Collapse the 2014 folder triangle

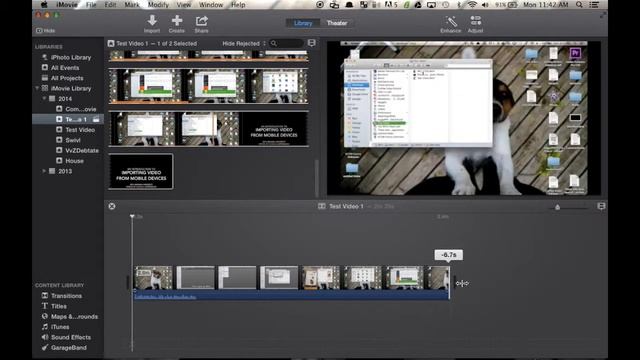[x=44, y=99]
